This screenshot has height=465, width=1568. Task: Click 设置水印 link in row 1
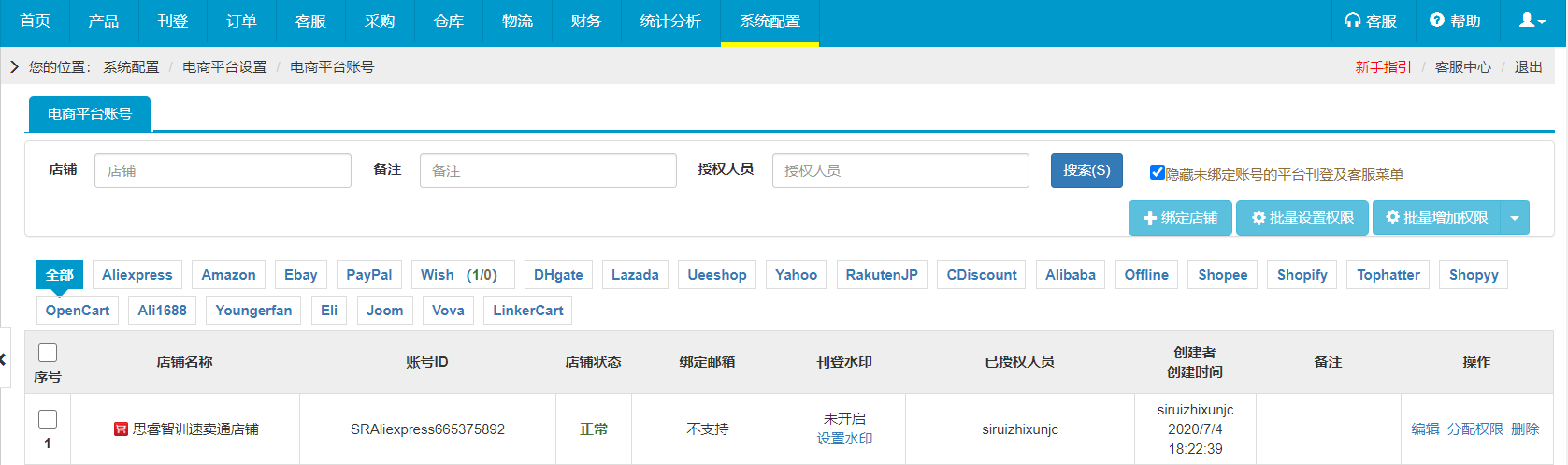point(844,439)
